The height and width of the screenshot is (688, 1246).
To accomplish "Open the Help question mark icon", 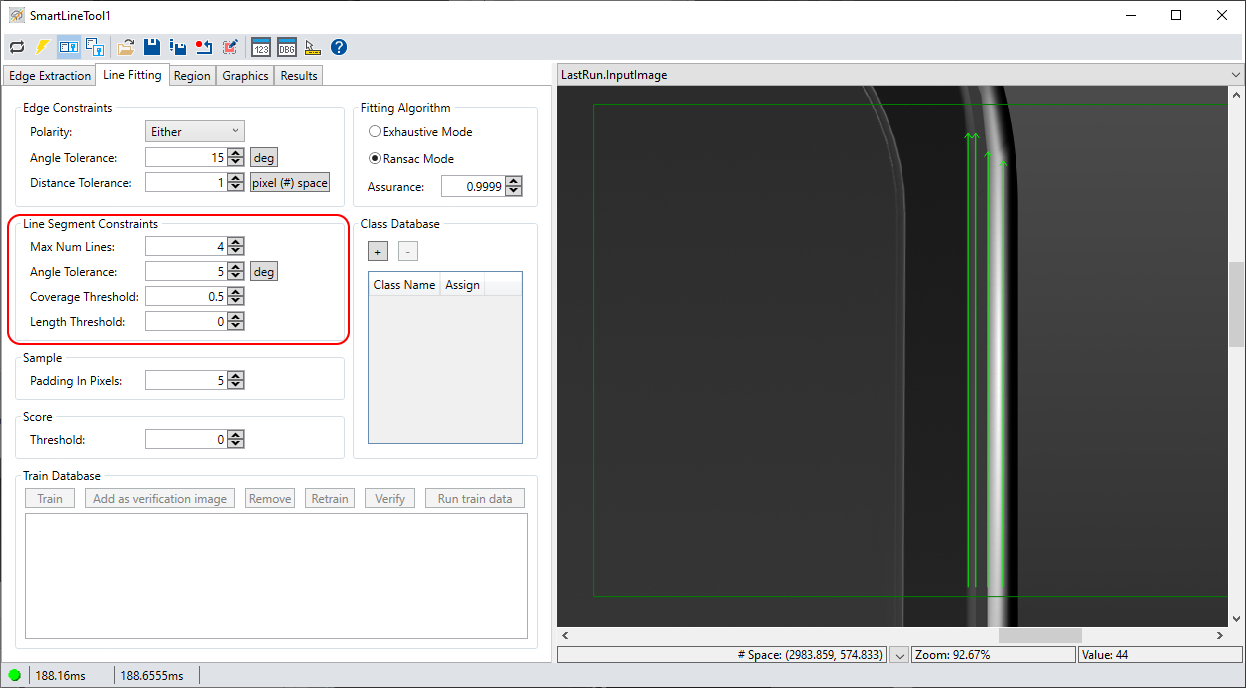I will click(x=339, y=46).
